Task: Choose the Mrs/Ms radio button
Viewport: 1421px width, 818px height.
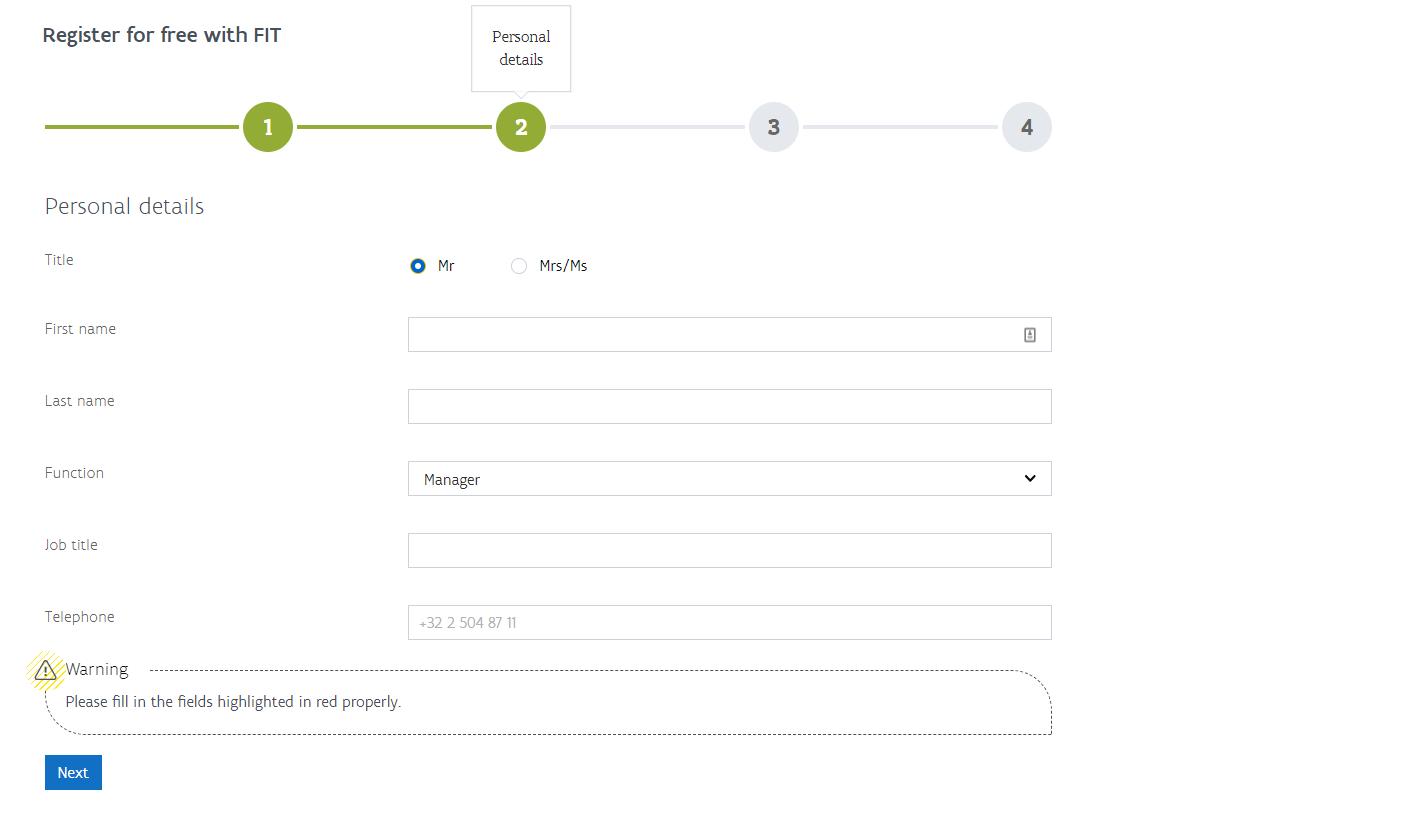Action: click(x=519, y=266)
